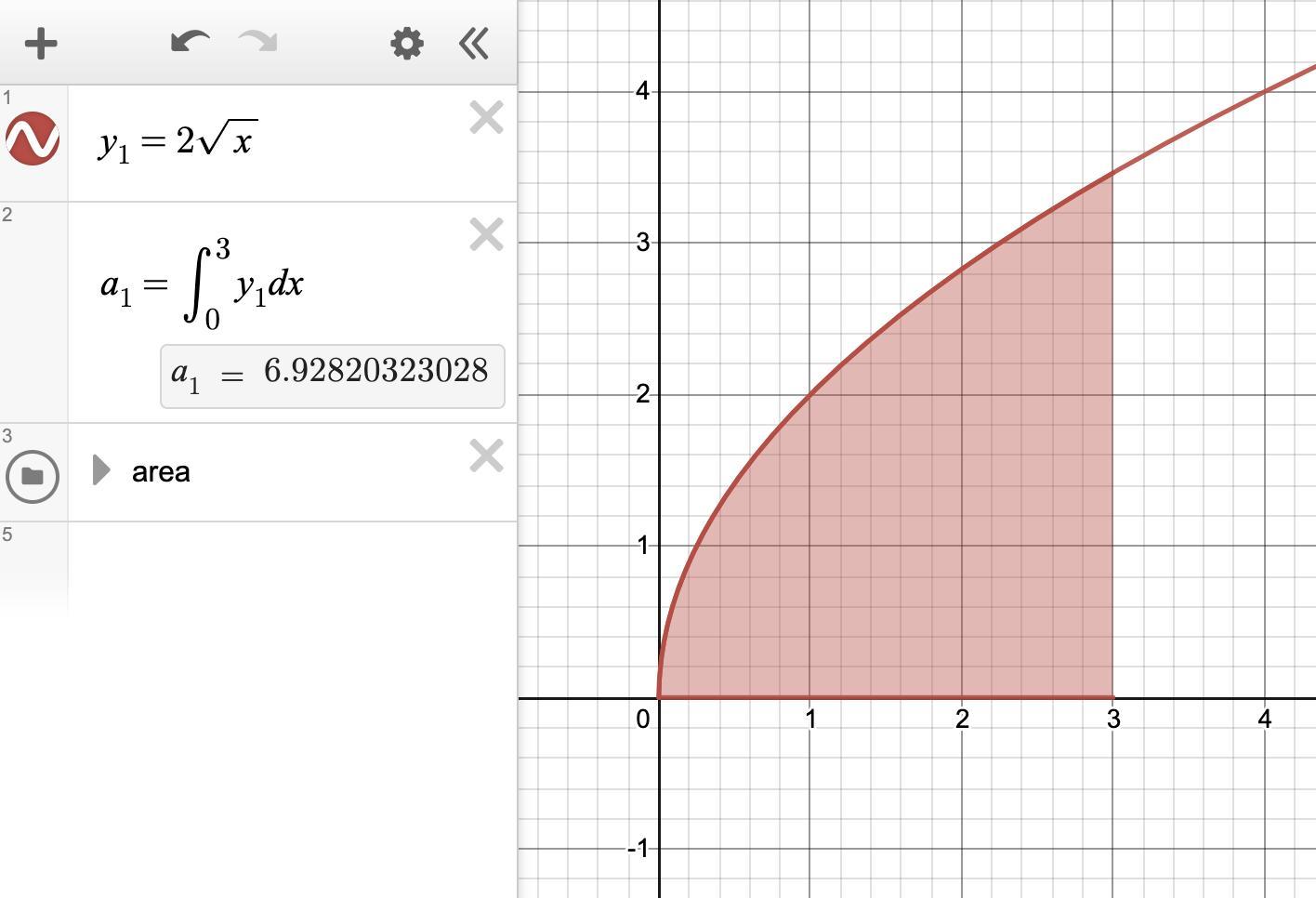Click the area folder icon
This screenshot has width=1316, height=898.
[x=33, y=476]
